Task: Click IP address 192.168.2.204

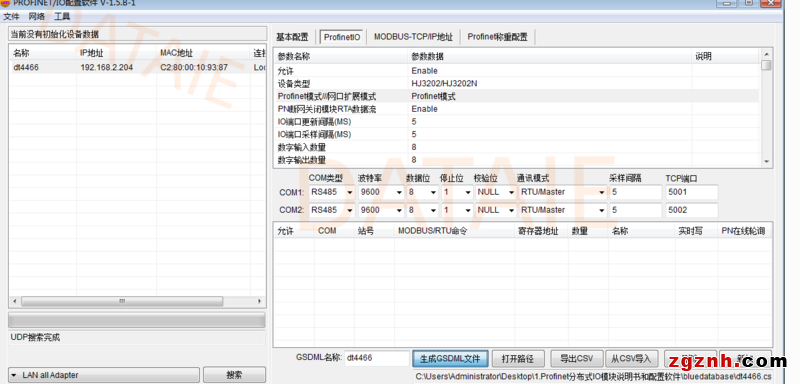Action: 107,67
